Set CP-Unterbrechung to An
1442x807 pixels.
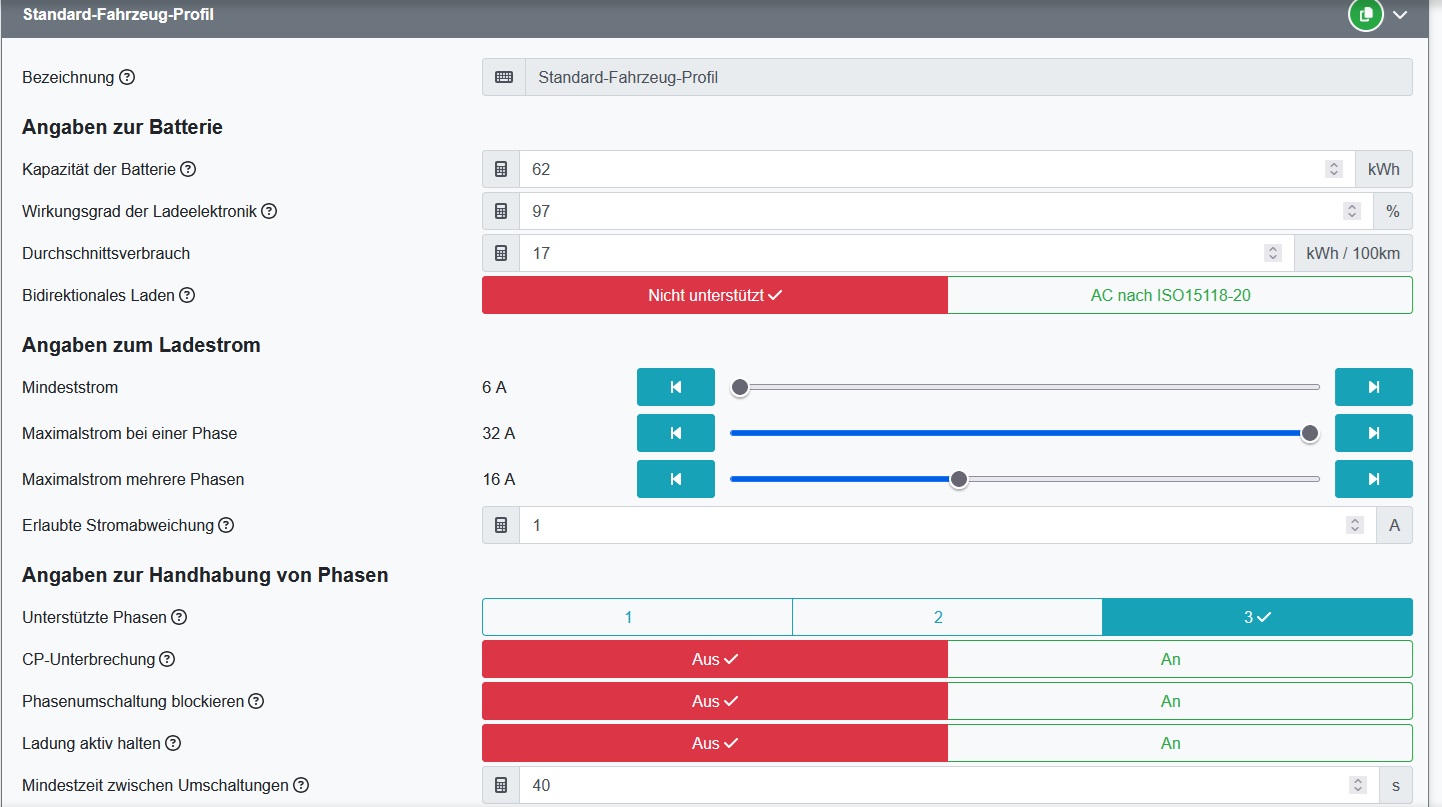tap(1180, 659)
